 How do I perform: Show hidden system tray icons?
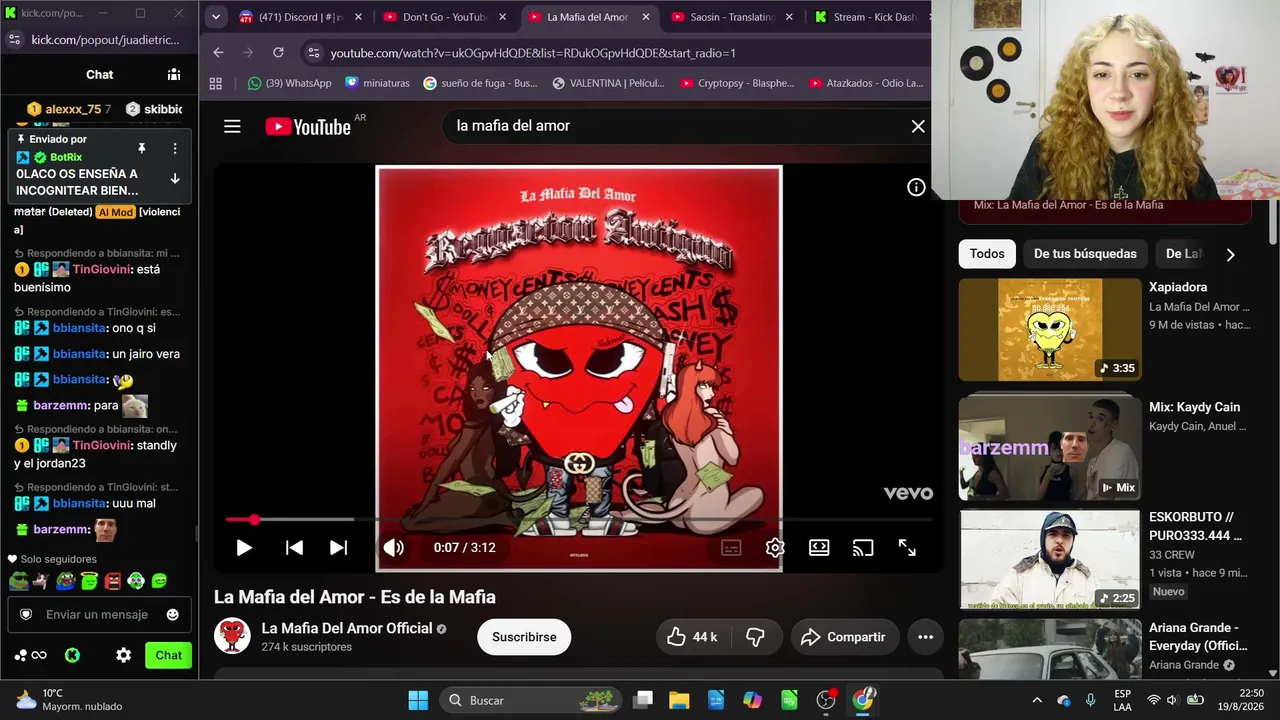(x=1037, y=700)
